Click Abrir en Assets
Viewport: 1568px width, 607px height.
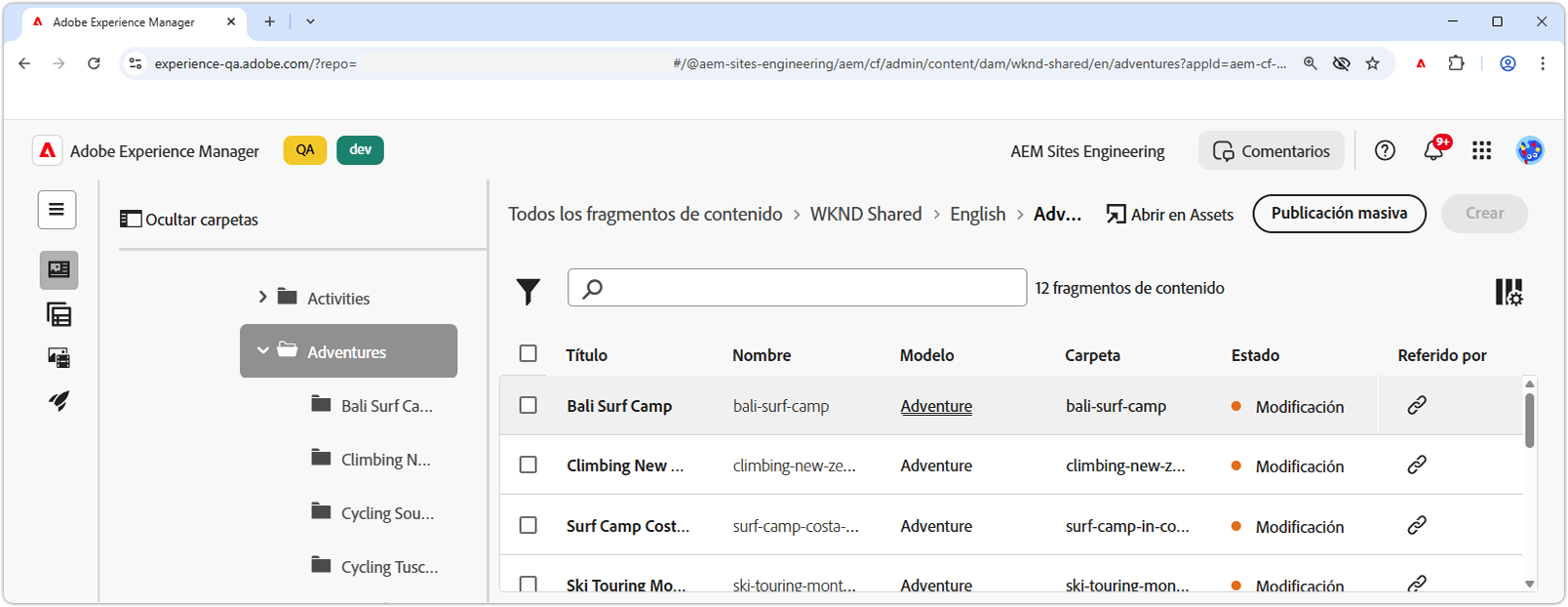pyautogui.click(x=1170, y=214)
